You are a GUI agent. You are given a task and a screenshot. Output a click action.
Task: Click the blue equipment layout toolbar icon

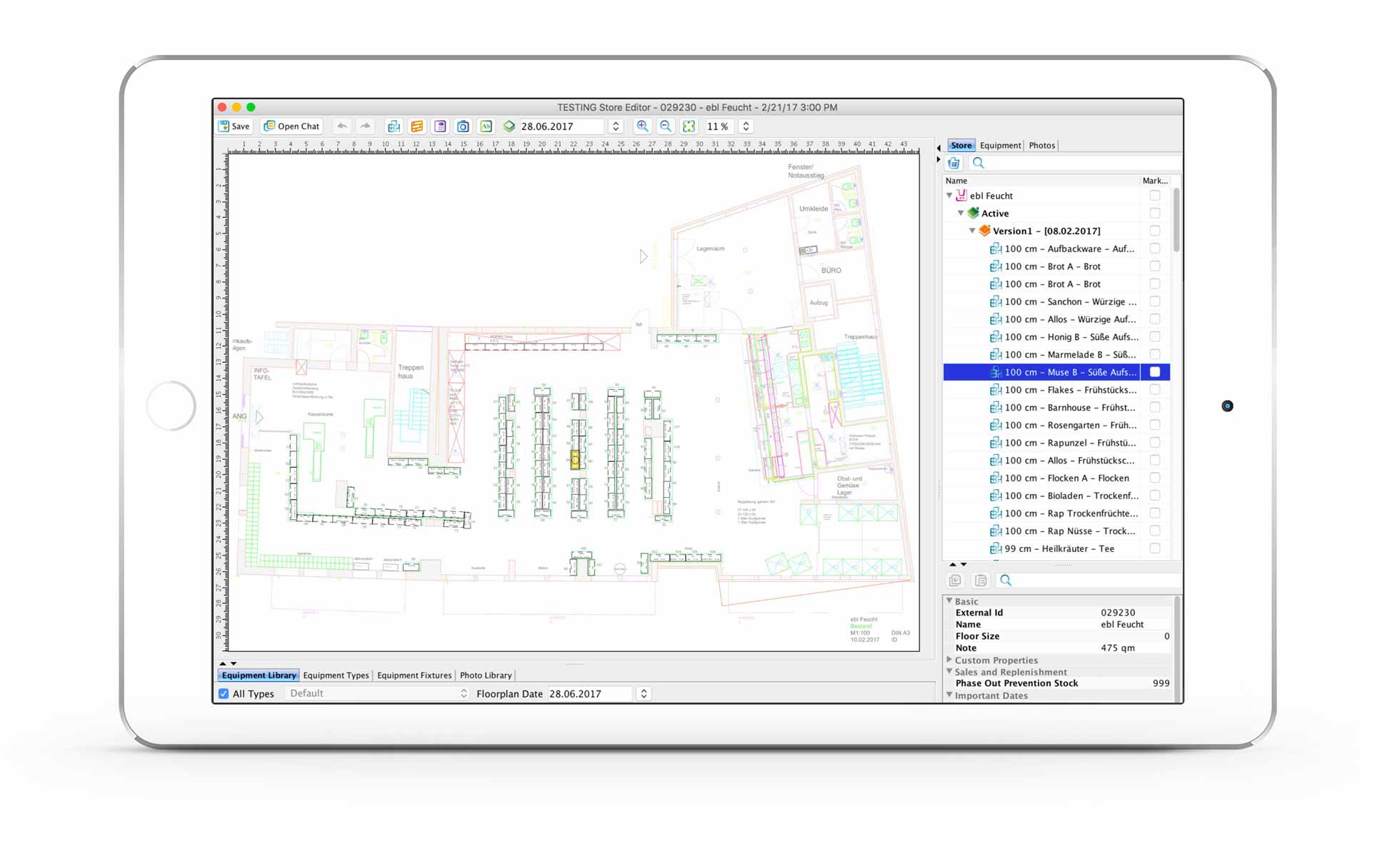(x=394, y=126)
